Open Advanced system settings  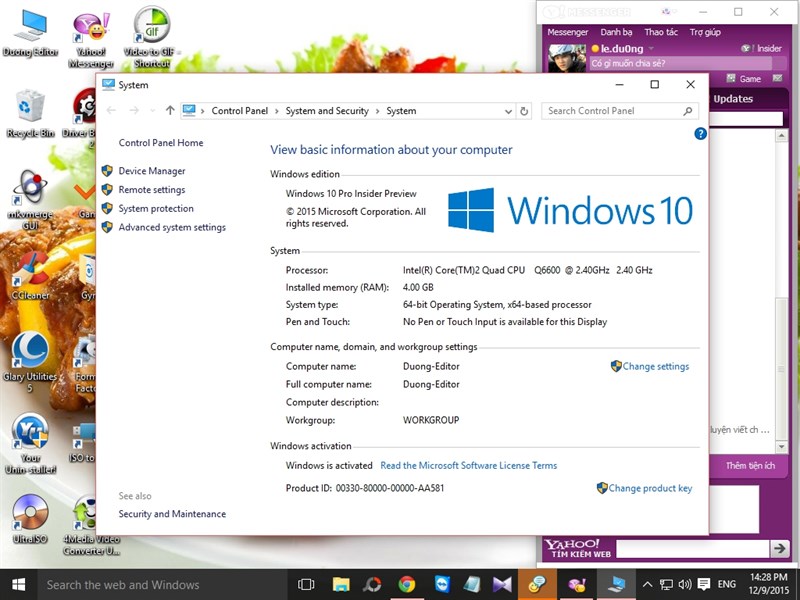[172, 228]
